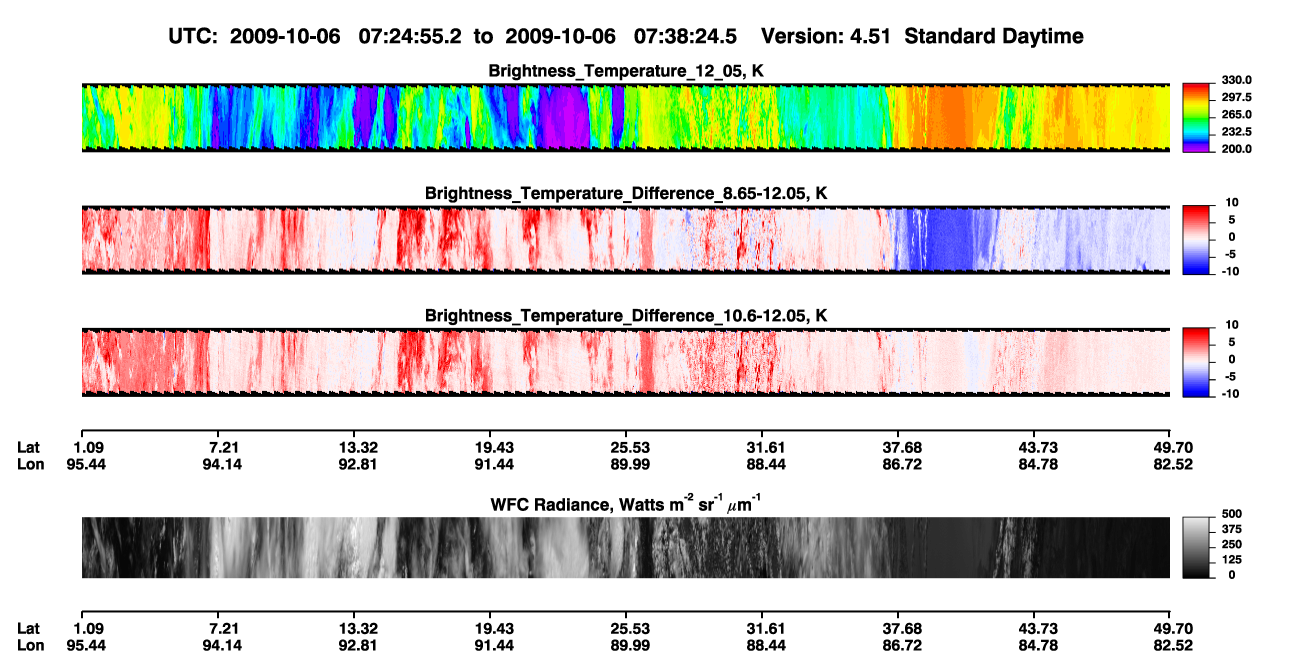Select the Brightness_Temperature_12_05, K panel title
Screen dimensions: 1300x667
[x=626, y=71]
